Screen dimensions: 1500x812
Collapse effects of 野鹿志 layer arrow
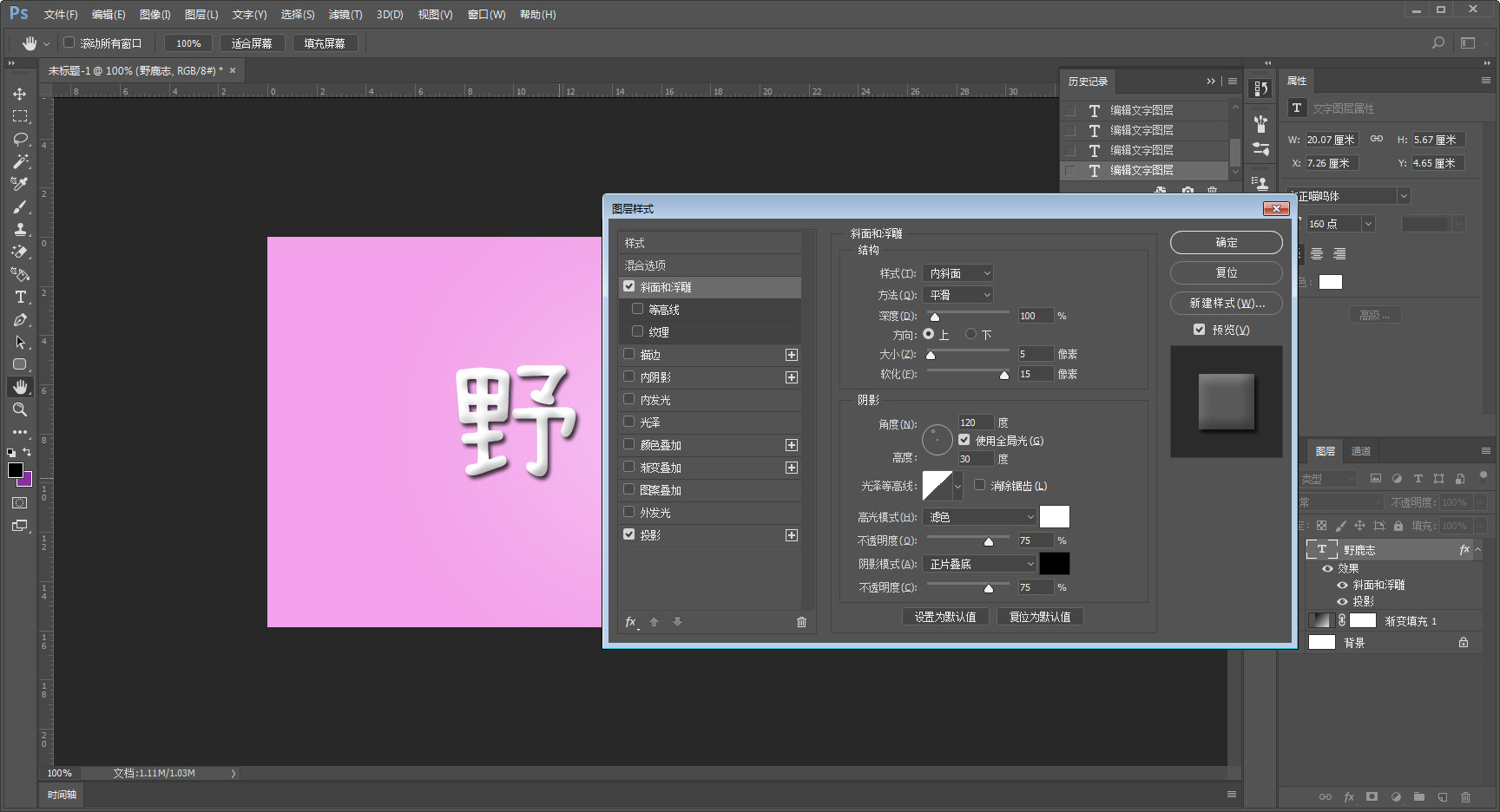click(x=1478, y=549)
